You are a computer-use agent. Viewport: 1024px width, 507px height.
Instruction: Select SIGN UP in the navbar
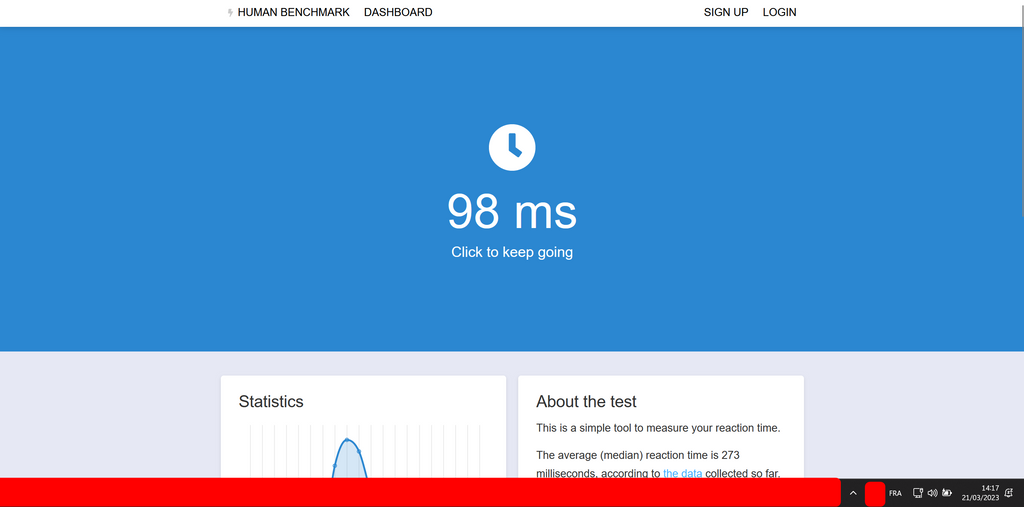pyautogui.click(x=726, y=13)
